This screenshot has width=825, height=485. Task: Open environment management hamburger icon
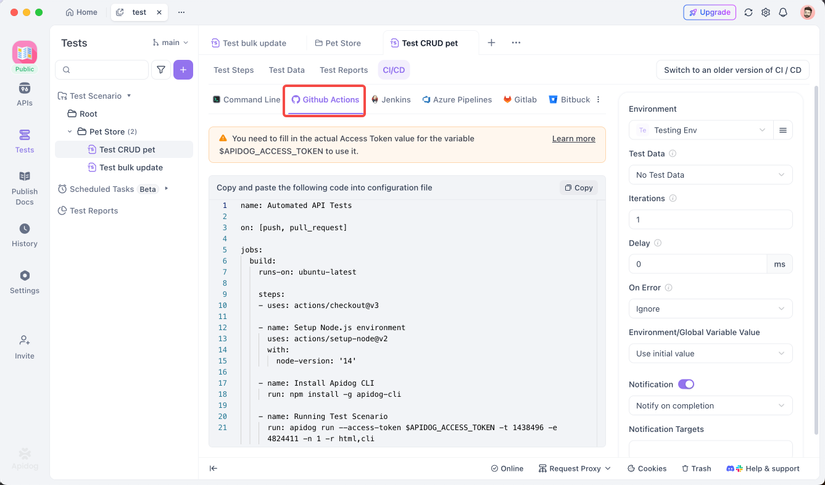(783, 130)
